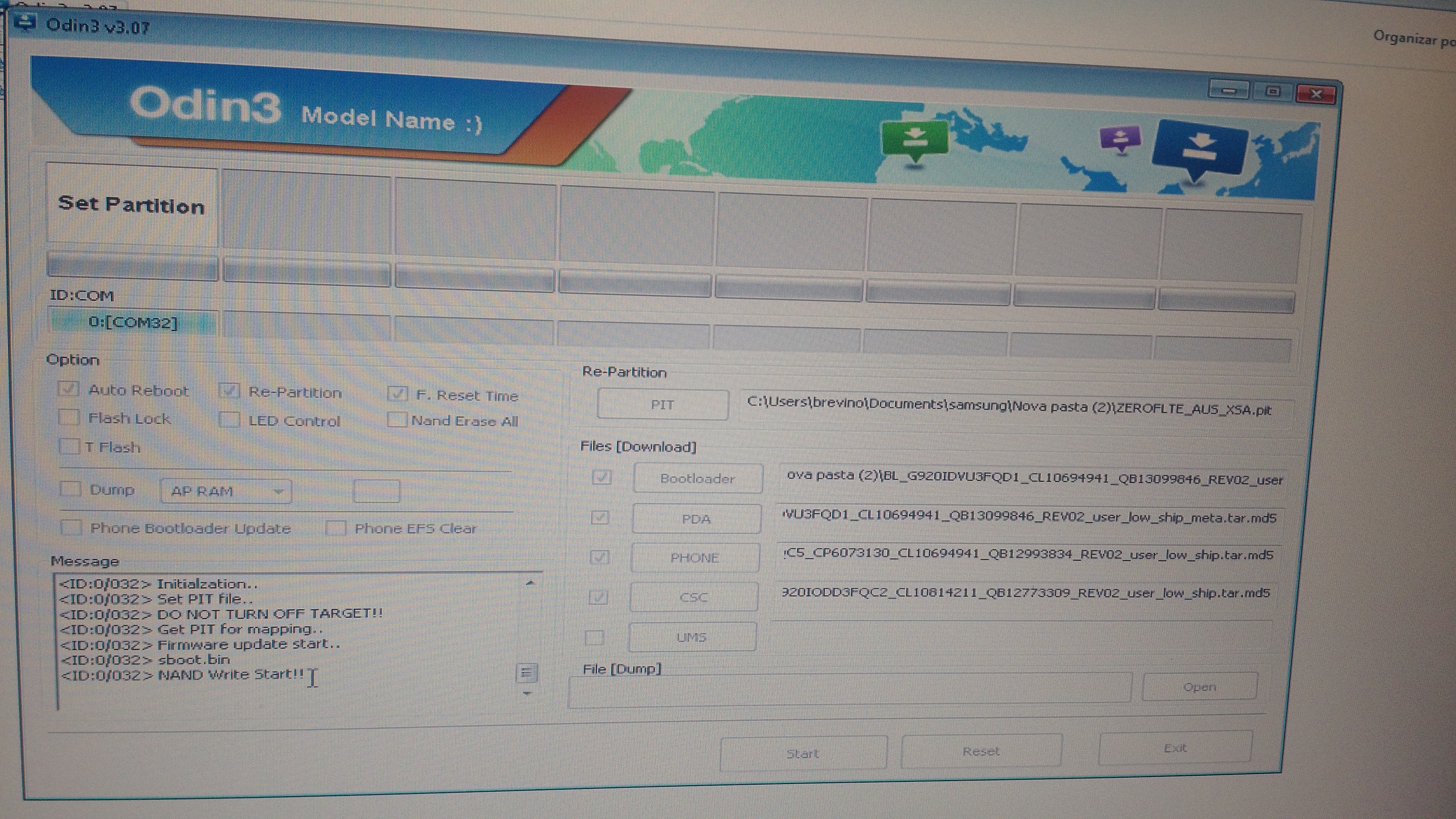Toggle checkbox beside the PHONE button
1456x819 pixels.
coord(599,557)
